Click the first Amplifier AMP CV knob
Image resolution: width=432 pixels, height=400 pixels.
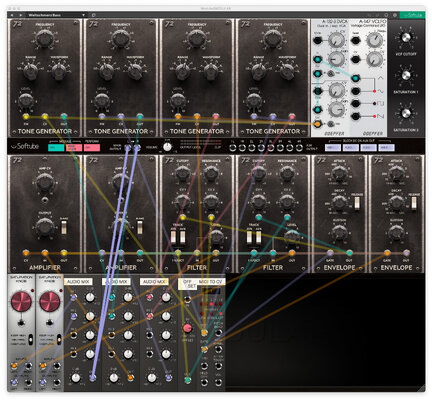pos(45,182)
